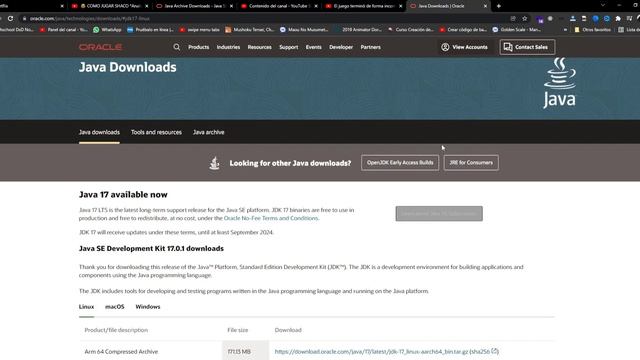This screenshot has width=640, height=360.
Task: Click the Oracle logo in the header
Action: [100, 47]
